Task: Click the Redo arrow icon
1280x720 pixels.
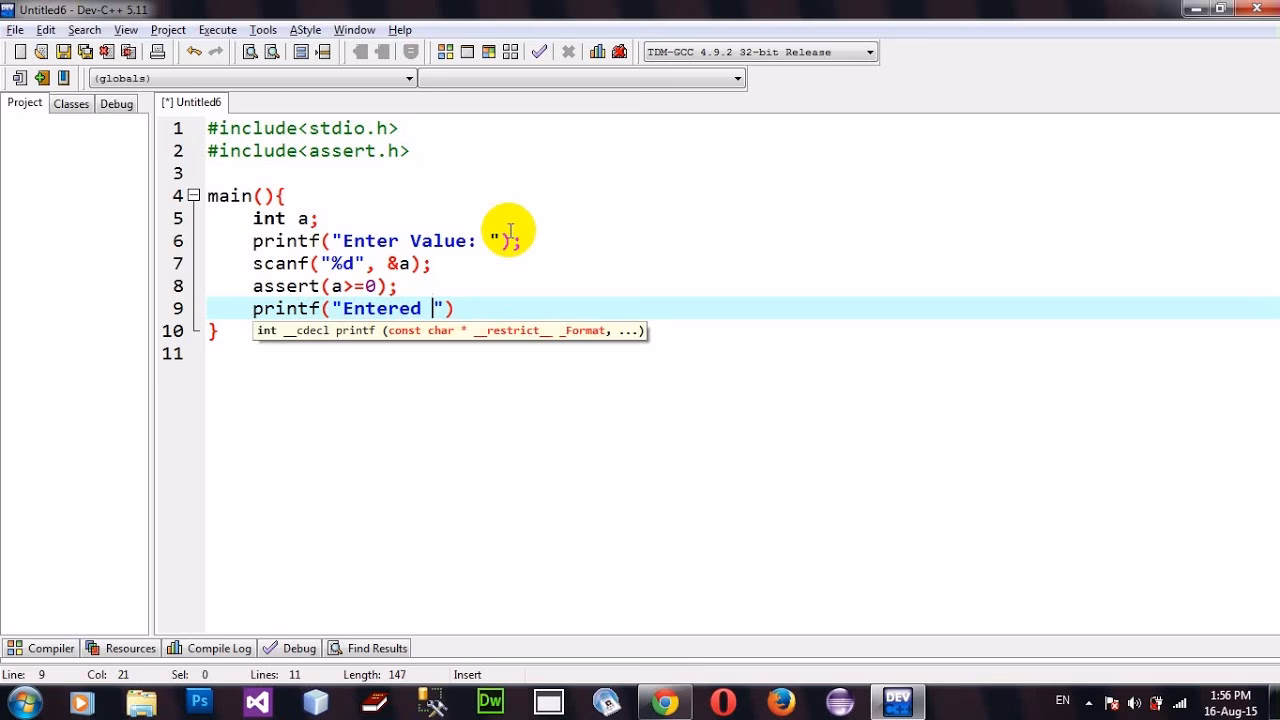Action: pos(215,52)
